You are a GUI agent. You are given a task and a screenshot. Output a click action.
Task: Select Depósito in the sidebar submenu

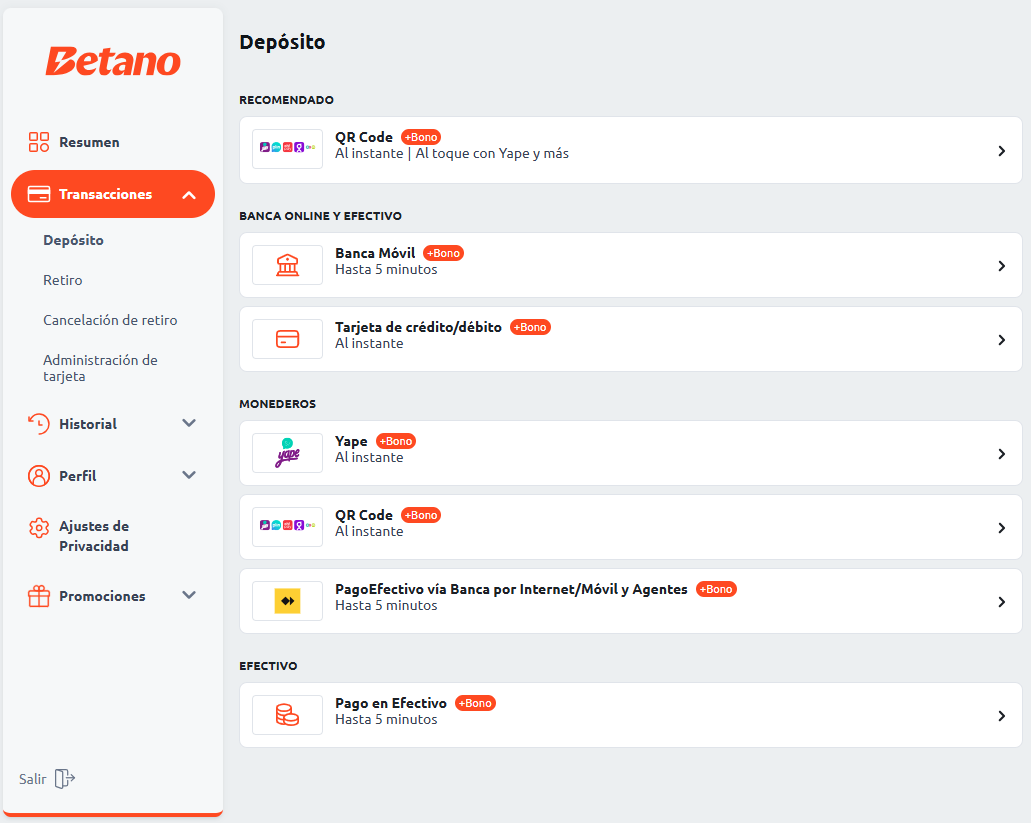click(74, 241)
